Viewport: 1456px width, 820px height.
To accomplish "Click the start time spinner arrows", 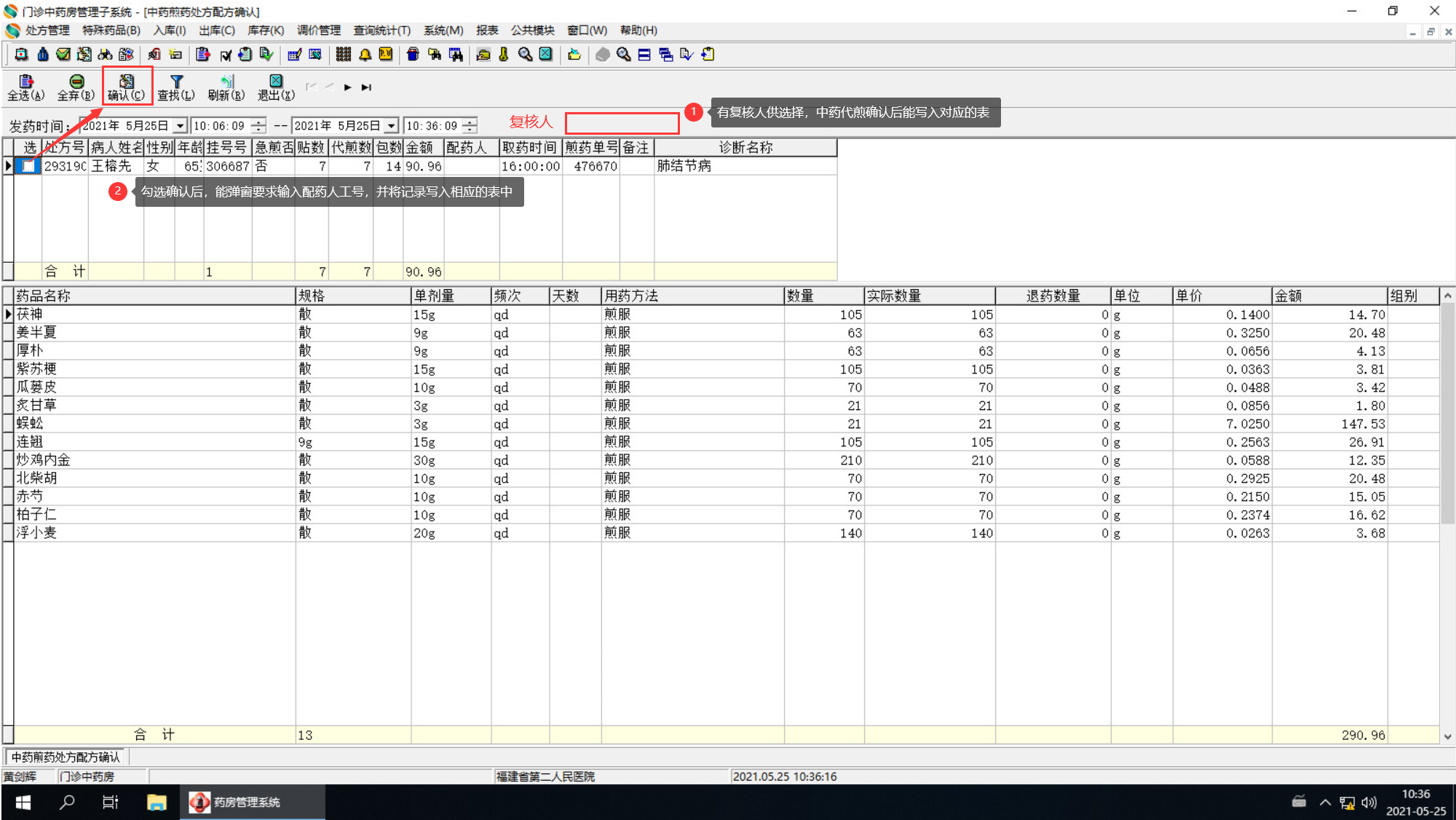I will 258,126.
